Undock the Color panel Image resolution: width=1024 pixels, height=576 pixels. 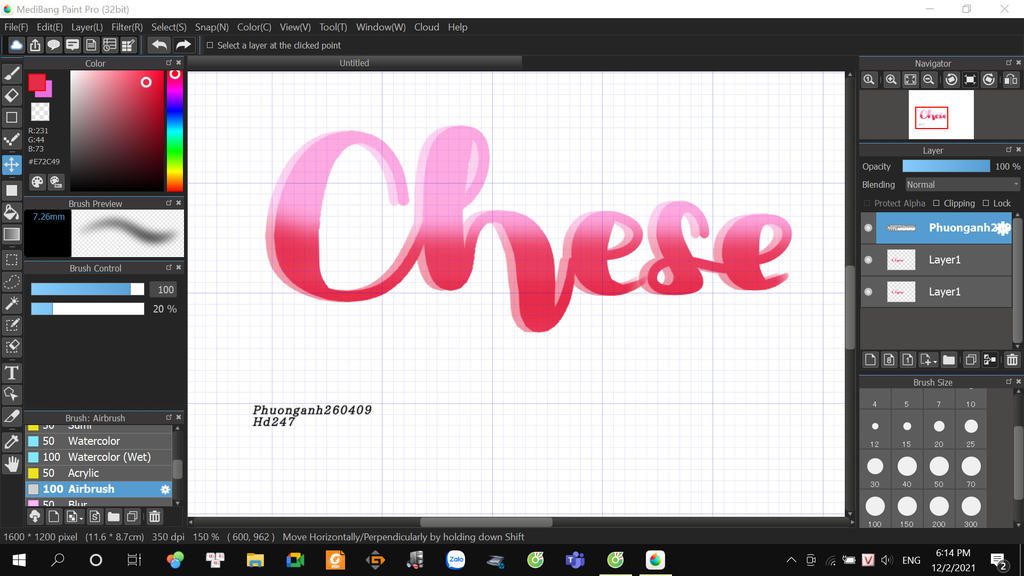(x=168, y=63)
